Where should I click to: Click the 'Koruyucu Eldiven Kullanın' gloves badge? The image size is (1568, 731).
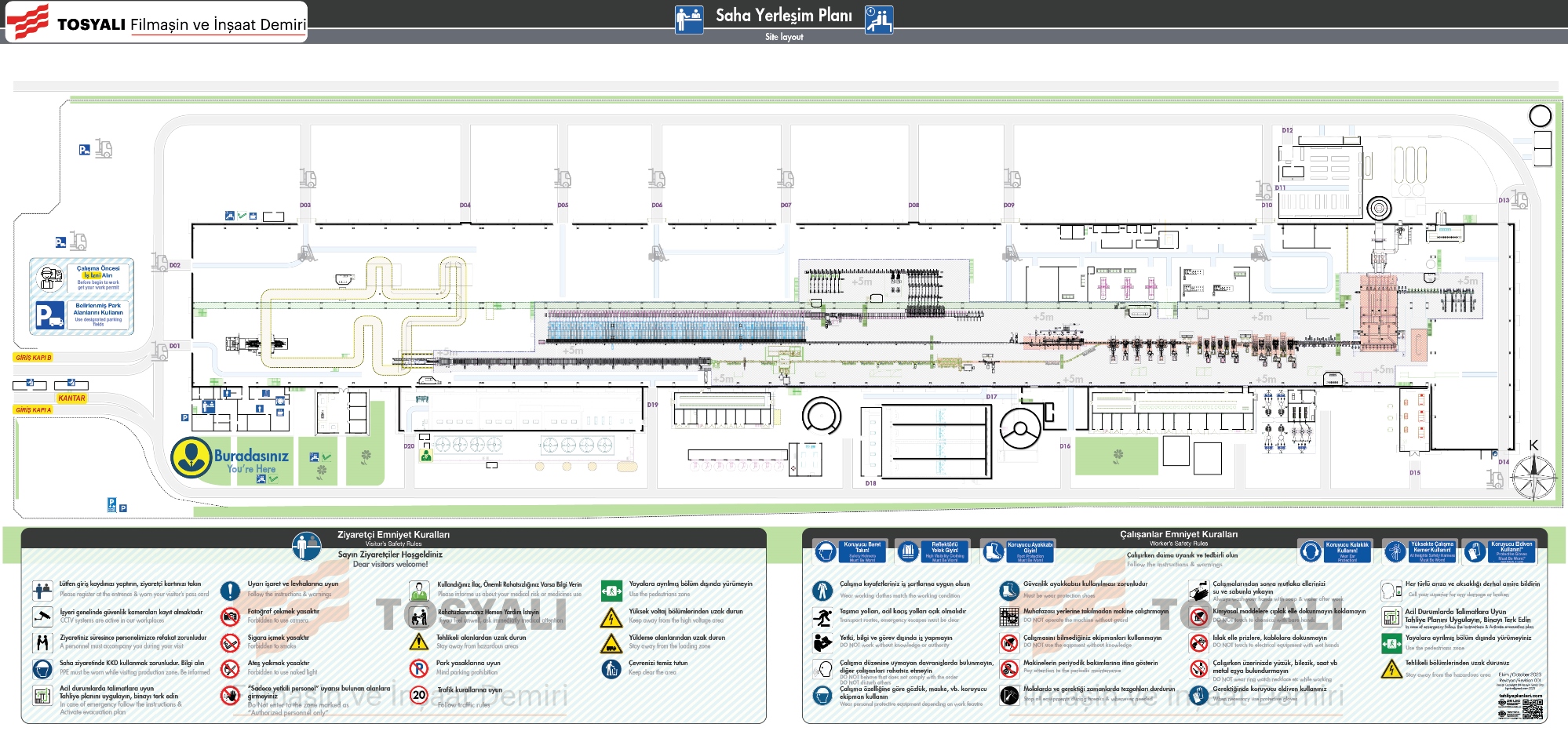pyautogui.click(x=1500, y=551)
